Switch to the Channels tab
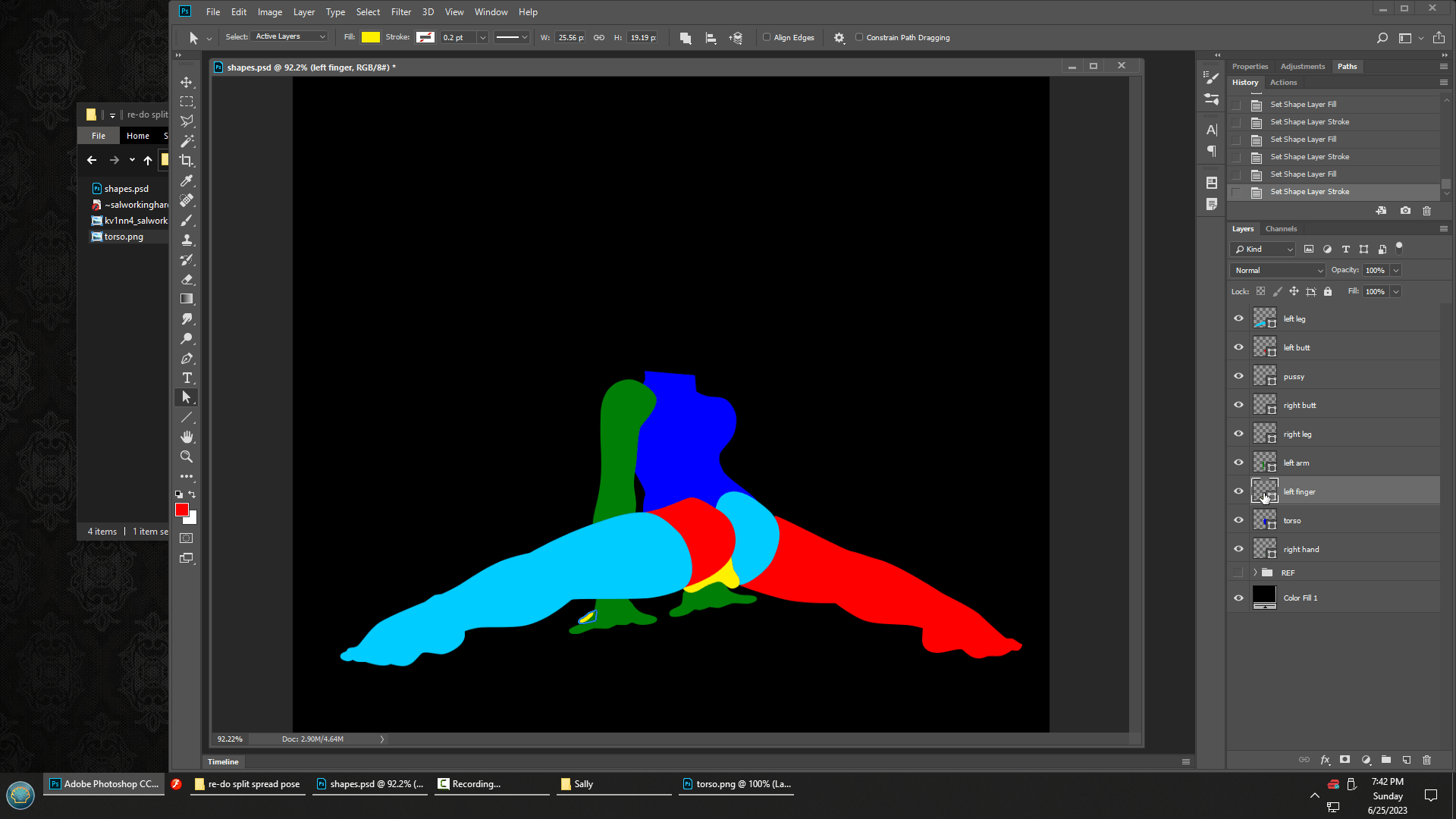Image resolution: width=1456 pixels, height=819 pixels. (1281, 228)
